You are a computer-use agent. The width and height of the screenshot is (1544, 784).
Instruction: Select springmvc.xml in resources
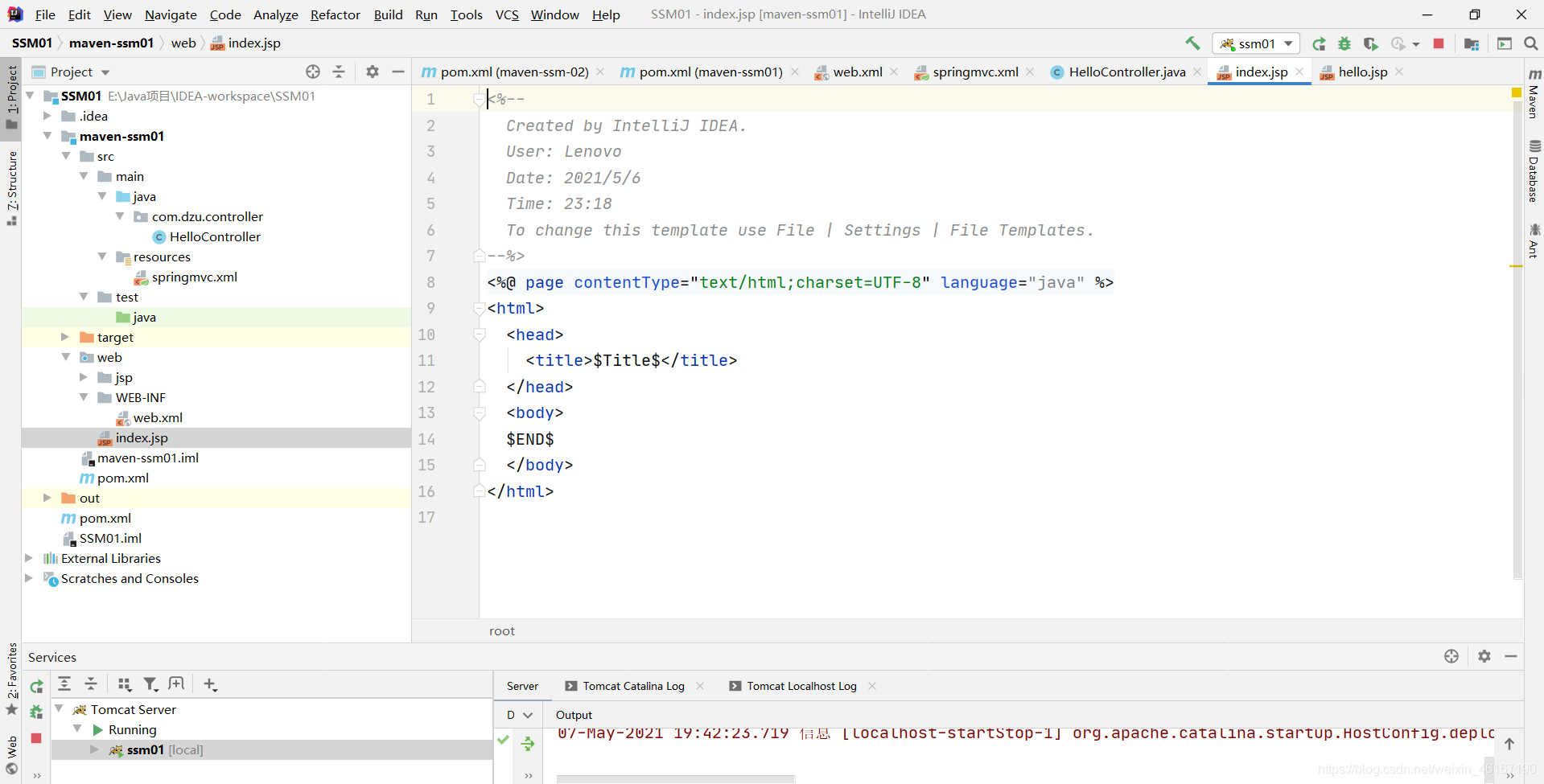tap(194, 277)
